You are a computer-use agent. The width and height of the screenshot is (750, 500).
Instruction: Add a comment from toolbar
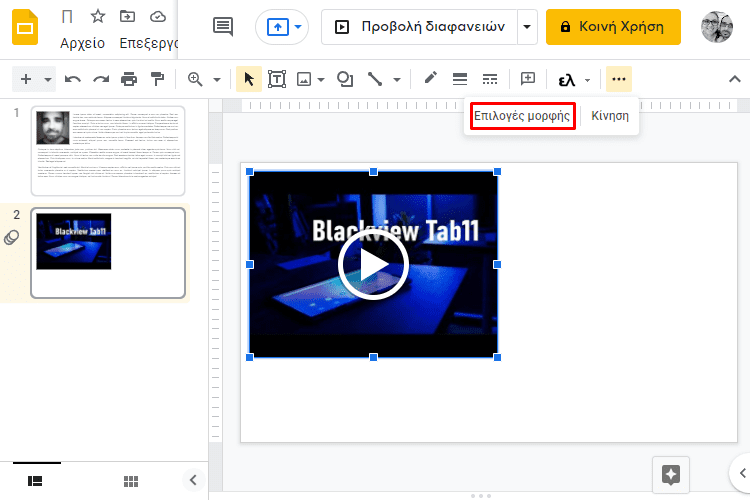point(528,79)
